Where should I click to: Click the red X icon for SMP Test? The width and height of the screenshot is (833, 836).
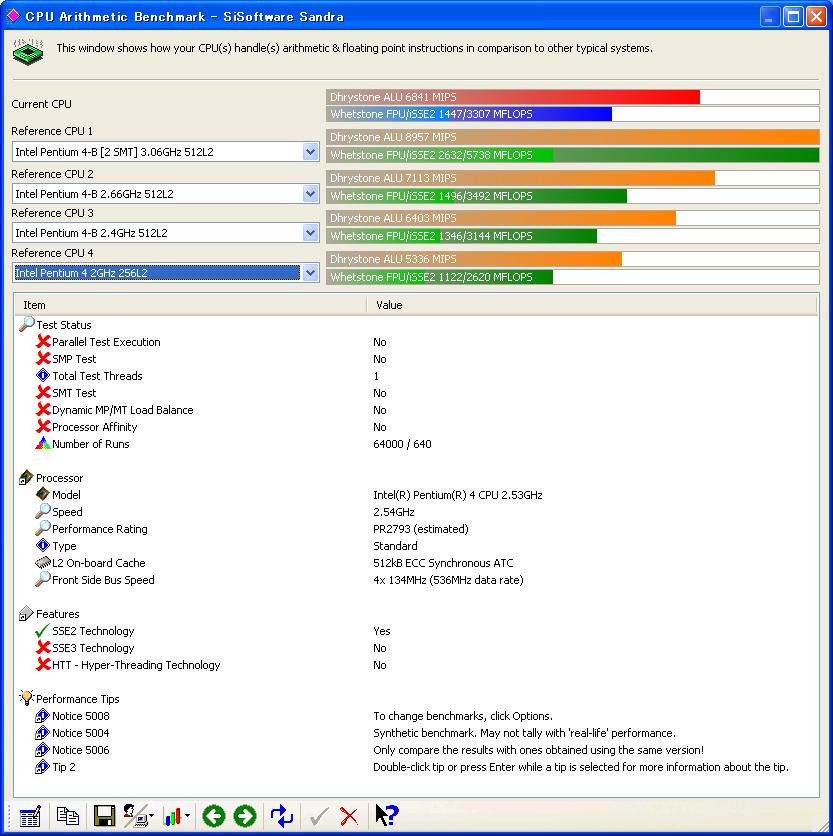43,358
